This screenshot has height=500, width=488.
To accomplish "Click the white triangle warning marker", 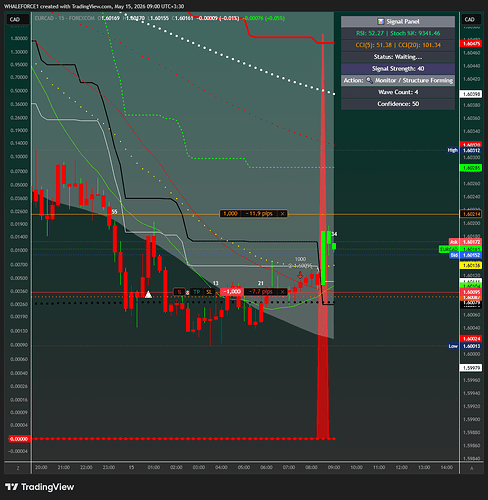I will (148, 295).
